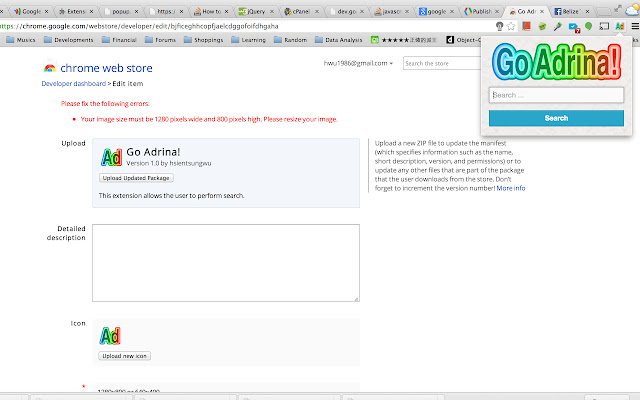Close the Go Adrina tab

point(542,11)
